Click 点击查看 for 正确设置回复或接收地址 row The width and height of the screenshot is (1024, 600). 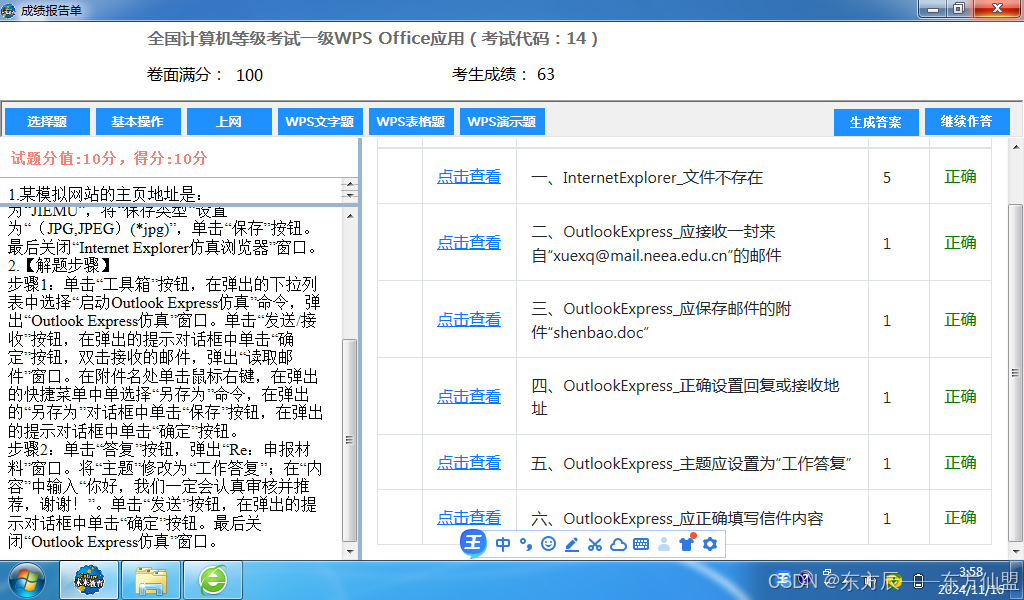[x=469, y=397]
